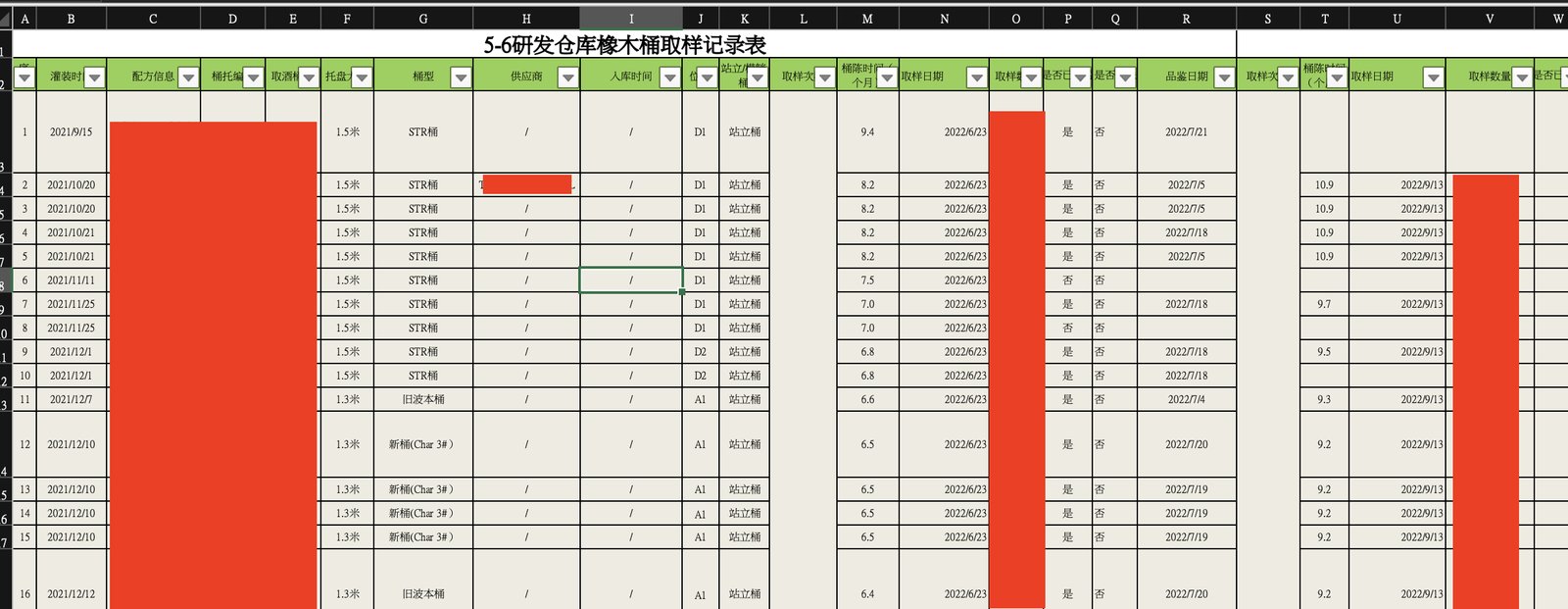Open the 取样数 filter dropdown in column O
The width and height of the screenshot is (1568, 609).
click(x=1031, y=77)
